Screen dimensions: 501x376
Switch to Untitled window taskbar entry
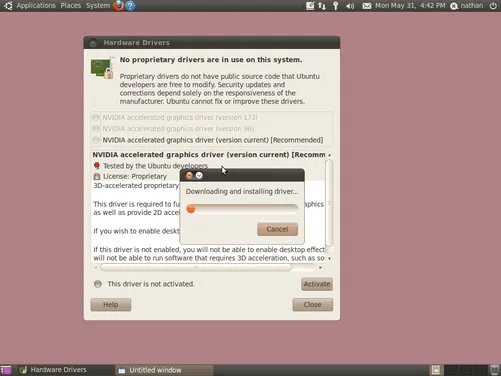164,370
